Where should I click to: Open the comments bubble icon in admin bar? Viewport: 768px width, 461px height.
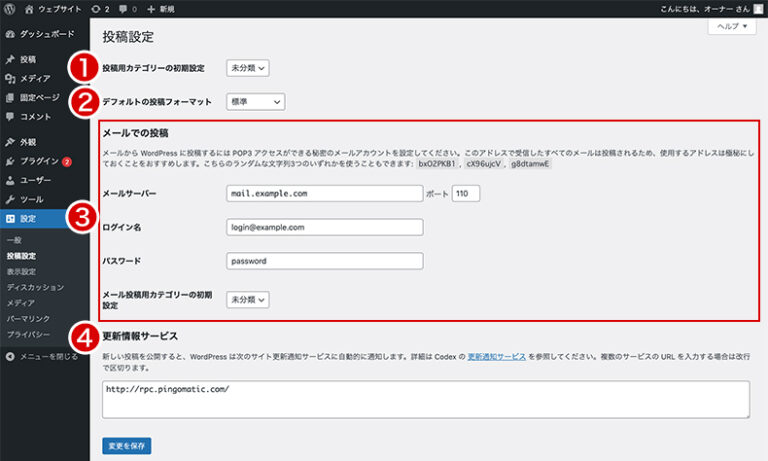124,8
